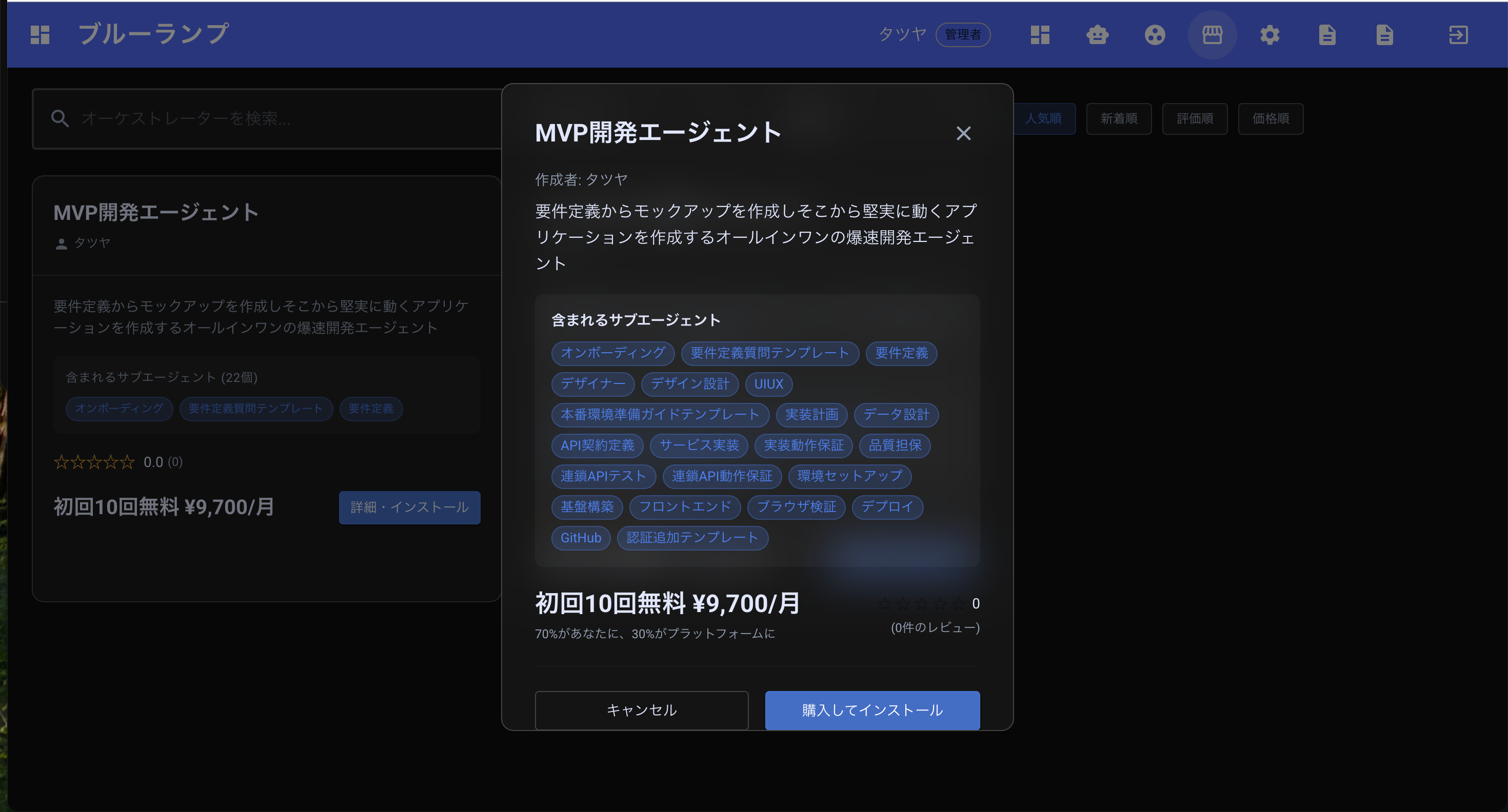Click the logout icon at top right

coord(1458,35)
